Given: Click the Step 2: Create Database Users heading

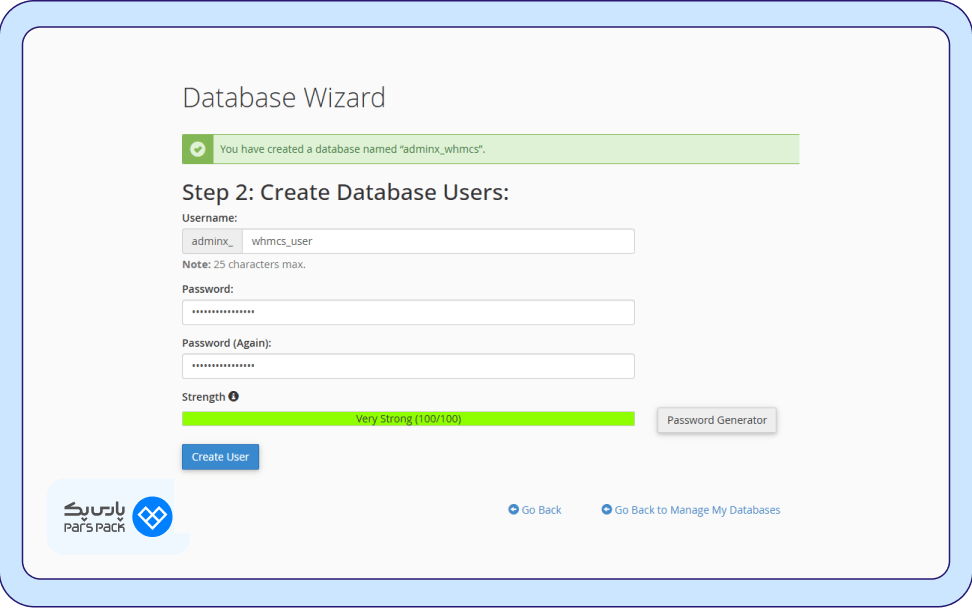Looking at the screenshot, I should [x=343, y=191].
